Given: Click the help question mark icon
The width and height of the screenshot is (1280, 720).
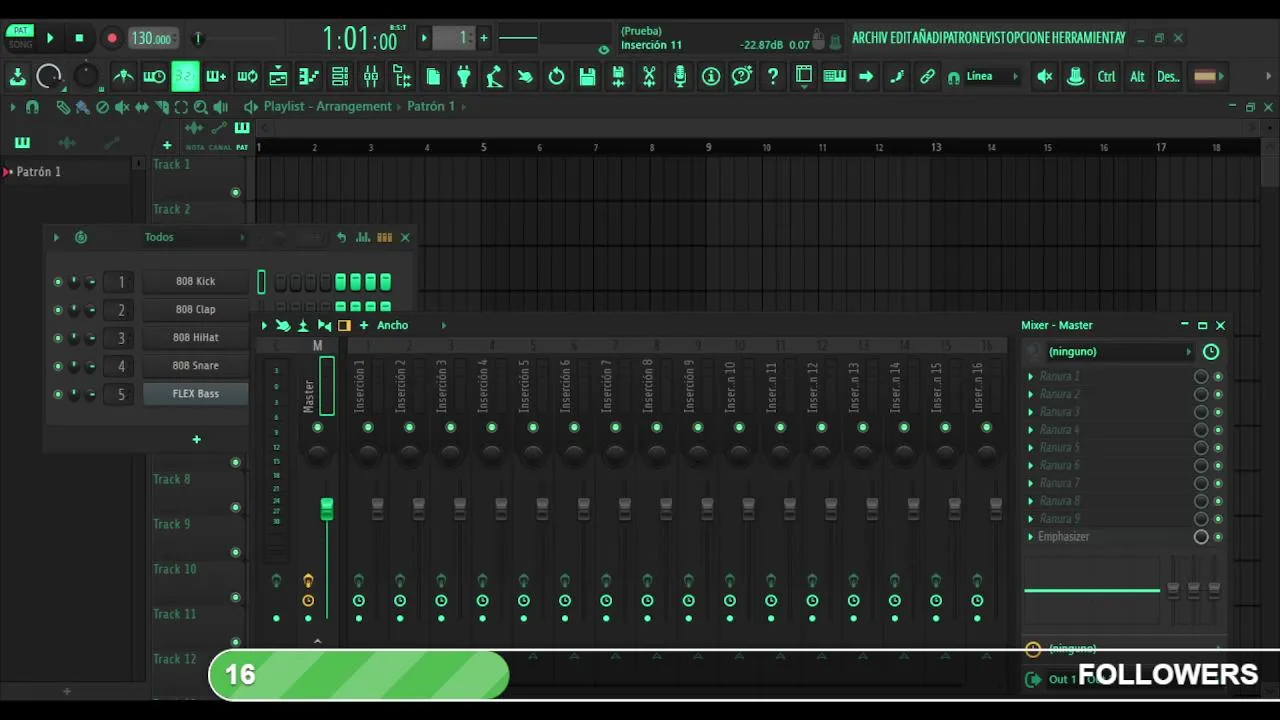Looking at the screenshot, I should click(x=773, y=76).
